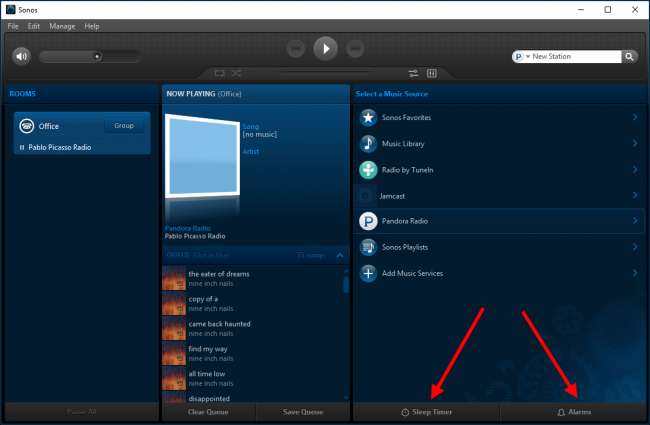This screenshot has width=650, height=425.
Task: Click the Group button for Office
Action: 124,125
